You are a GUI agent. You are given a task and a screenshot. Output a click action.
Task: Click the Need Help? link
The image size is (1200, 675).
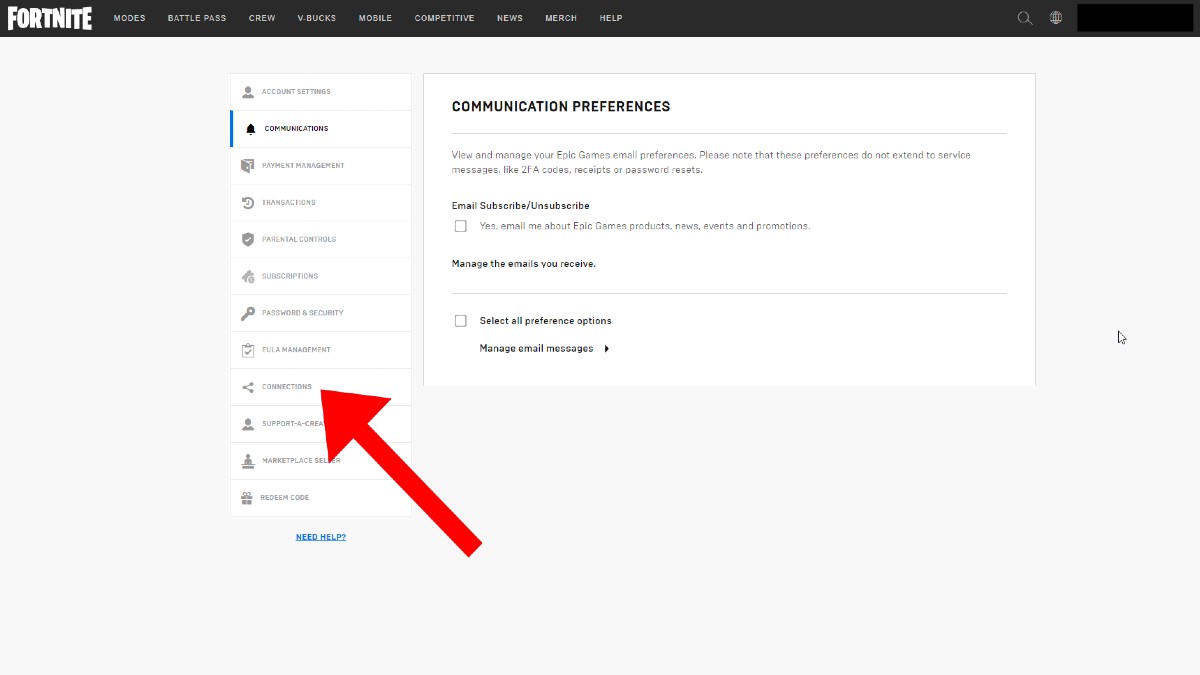321,537
